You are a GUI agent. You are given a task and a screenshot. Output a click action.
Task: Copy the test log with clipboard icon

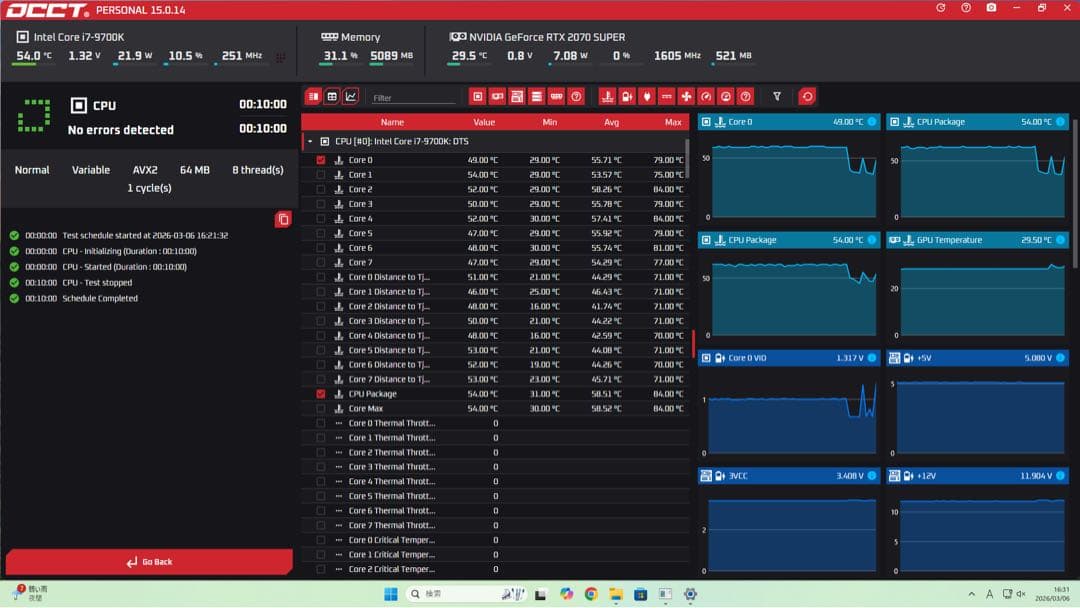pyautogui.click(x=283, y=219)
